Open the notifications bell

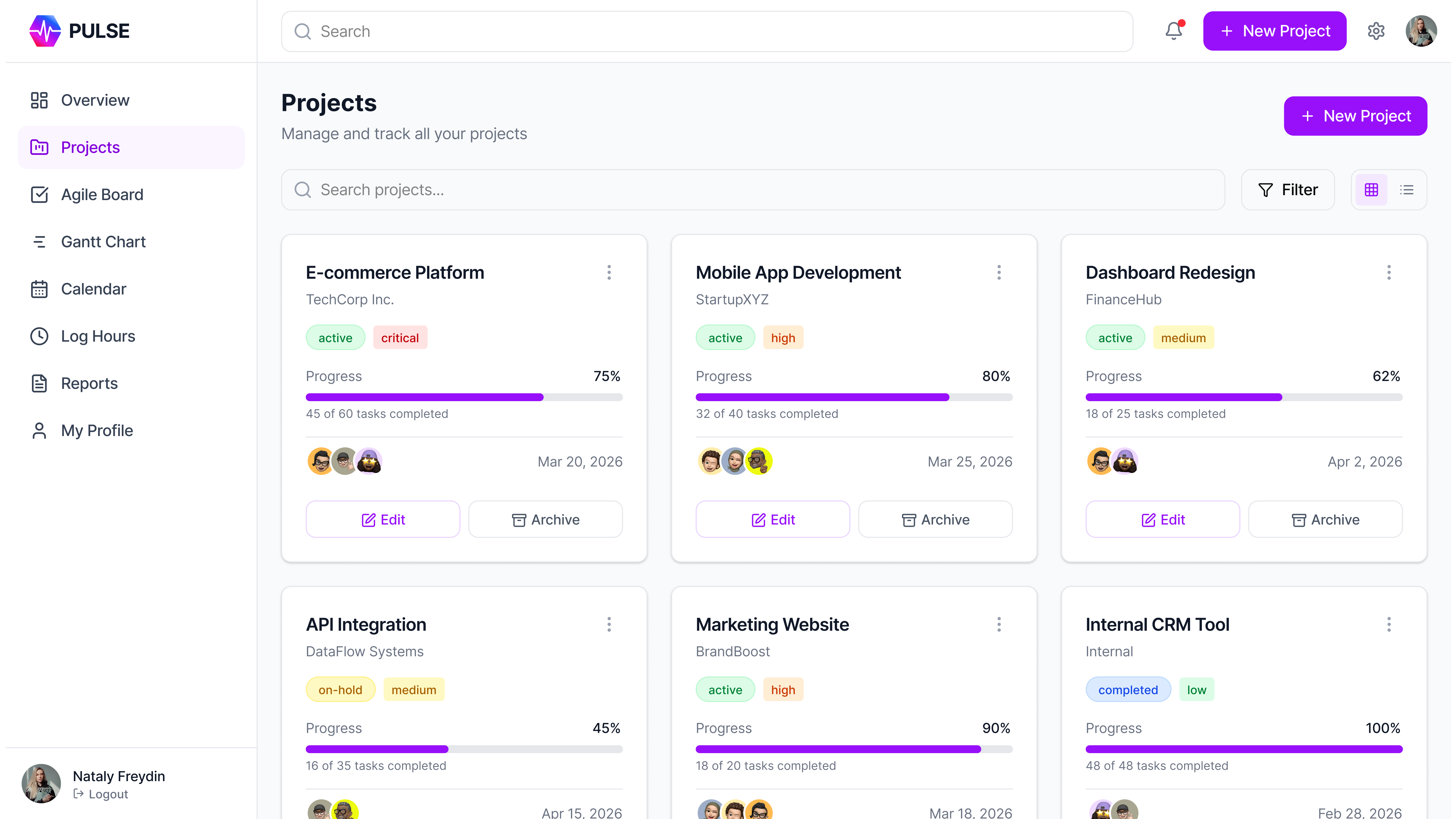tap(1174, 30)
